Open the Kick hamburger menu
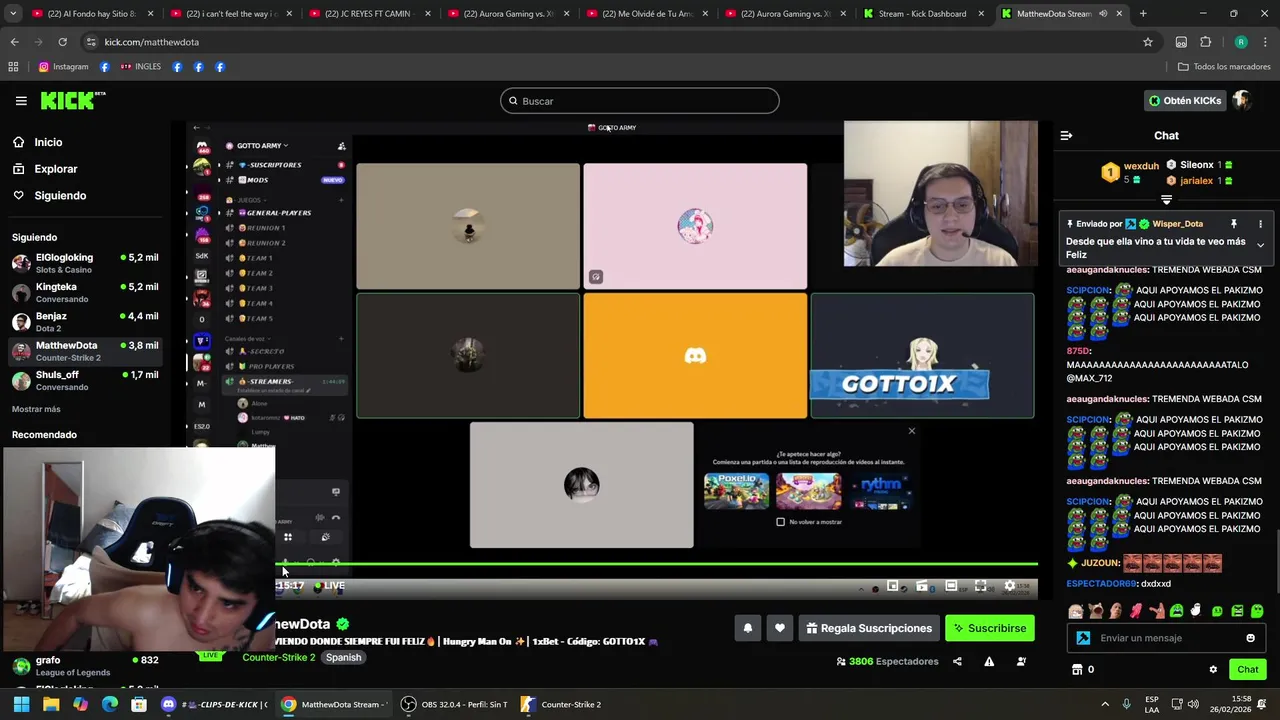 [x=21, y=101]
